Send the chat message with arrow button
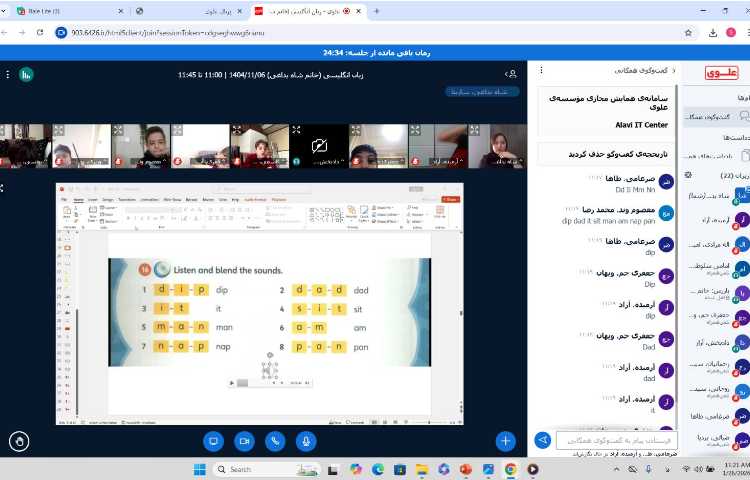 542,440
